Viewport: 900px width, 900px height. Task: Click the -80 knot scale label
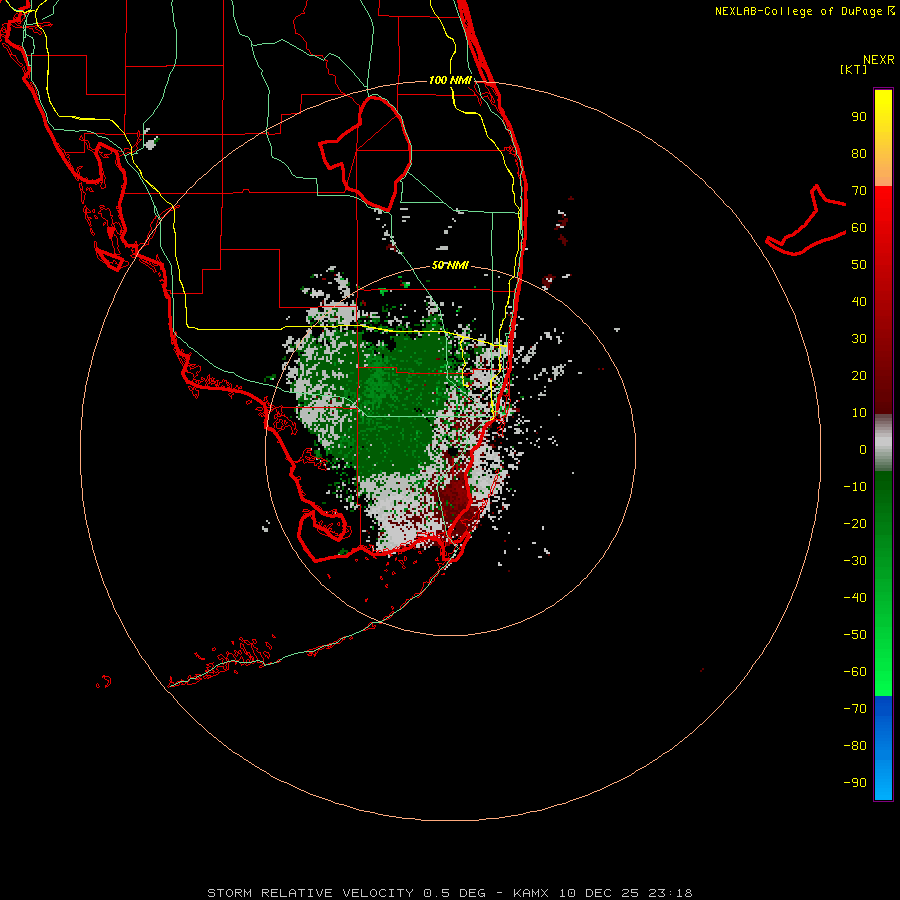coord(855,746)
